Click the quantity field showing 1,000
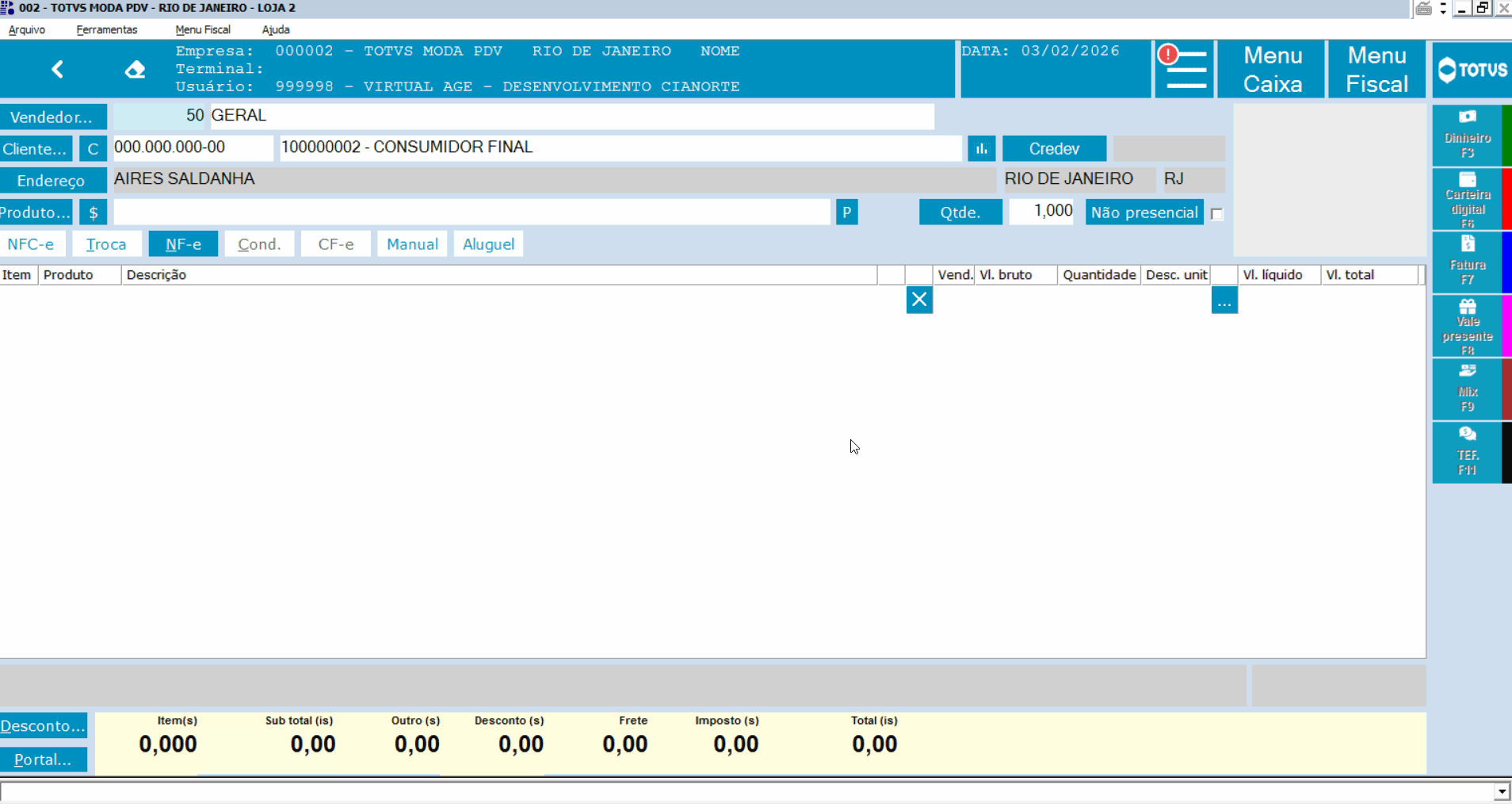Screen dimensions: 1512x804 (1041, 212)
